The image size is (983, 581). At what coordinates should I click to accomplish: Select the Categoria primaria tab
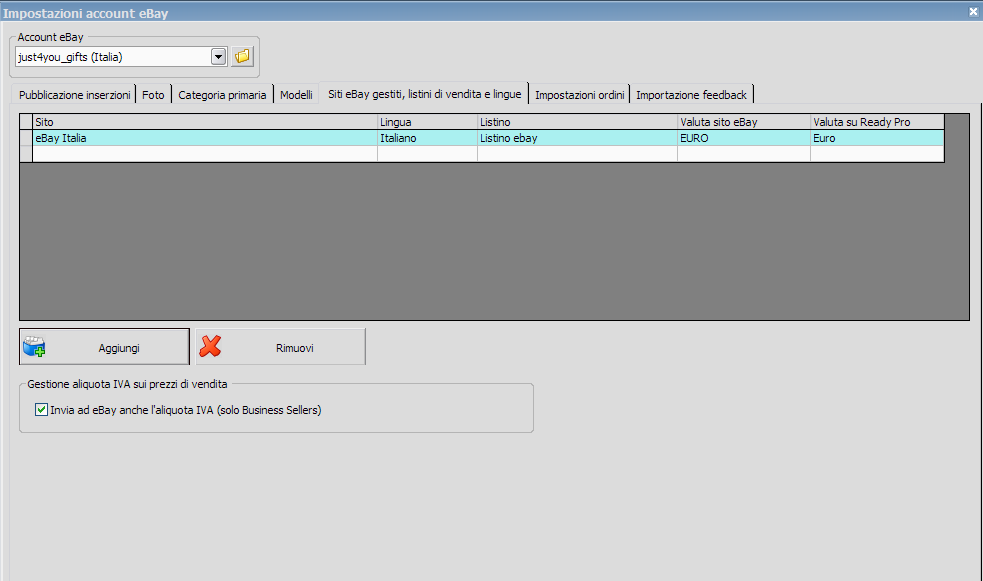(222, 95)
